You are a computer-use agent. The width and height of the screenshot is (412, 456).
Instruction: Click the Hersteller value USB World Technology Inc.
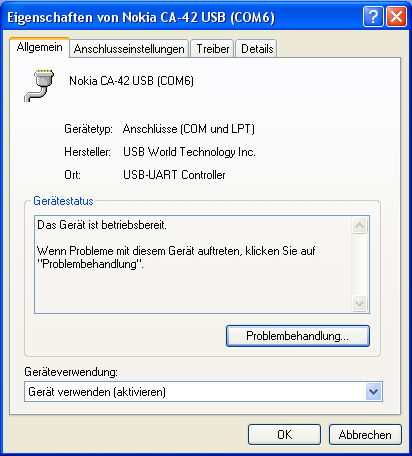click(x=189, y=152)
